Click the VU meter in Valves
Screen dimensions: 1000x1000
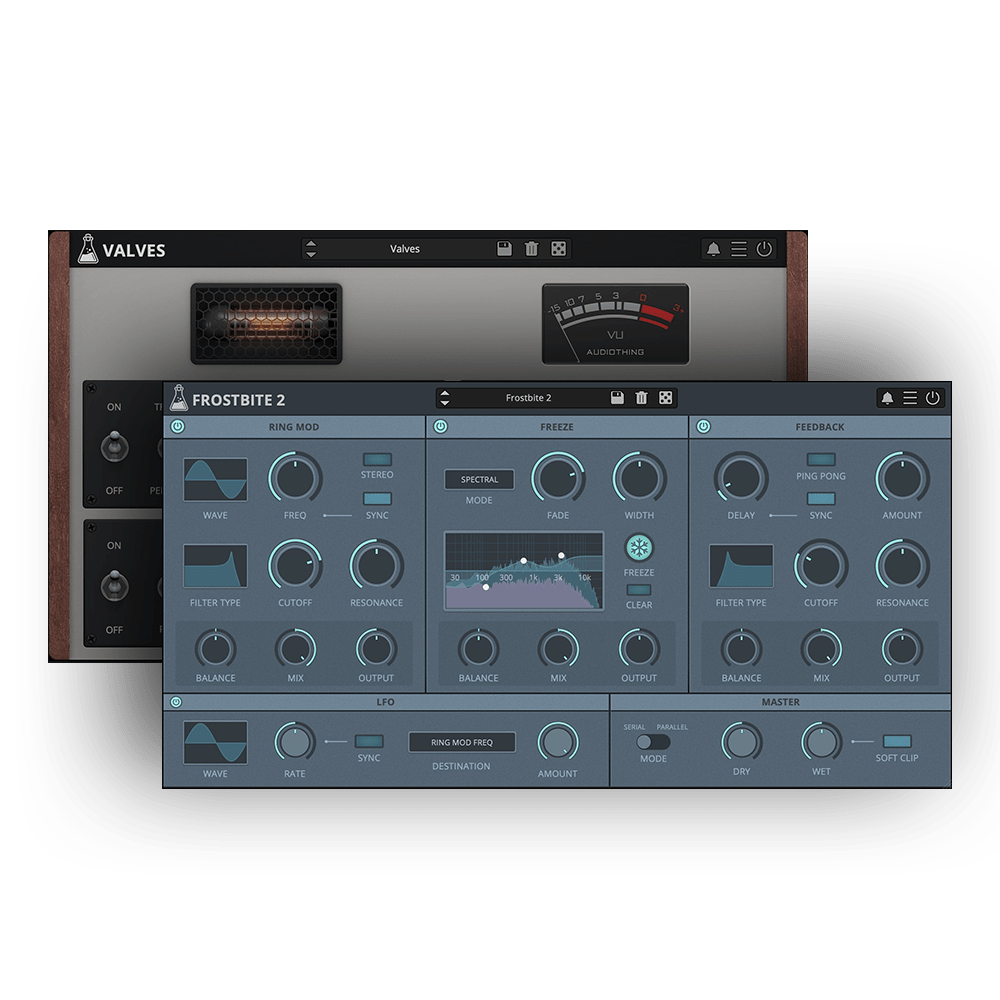(615, 324)
